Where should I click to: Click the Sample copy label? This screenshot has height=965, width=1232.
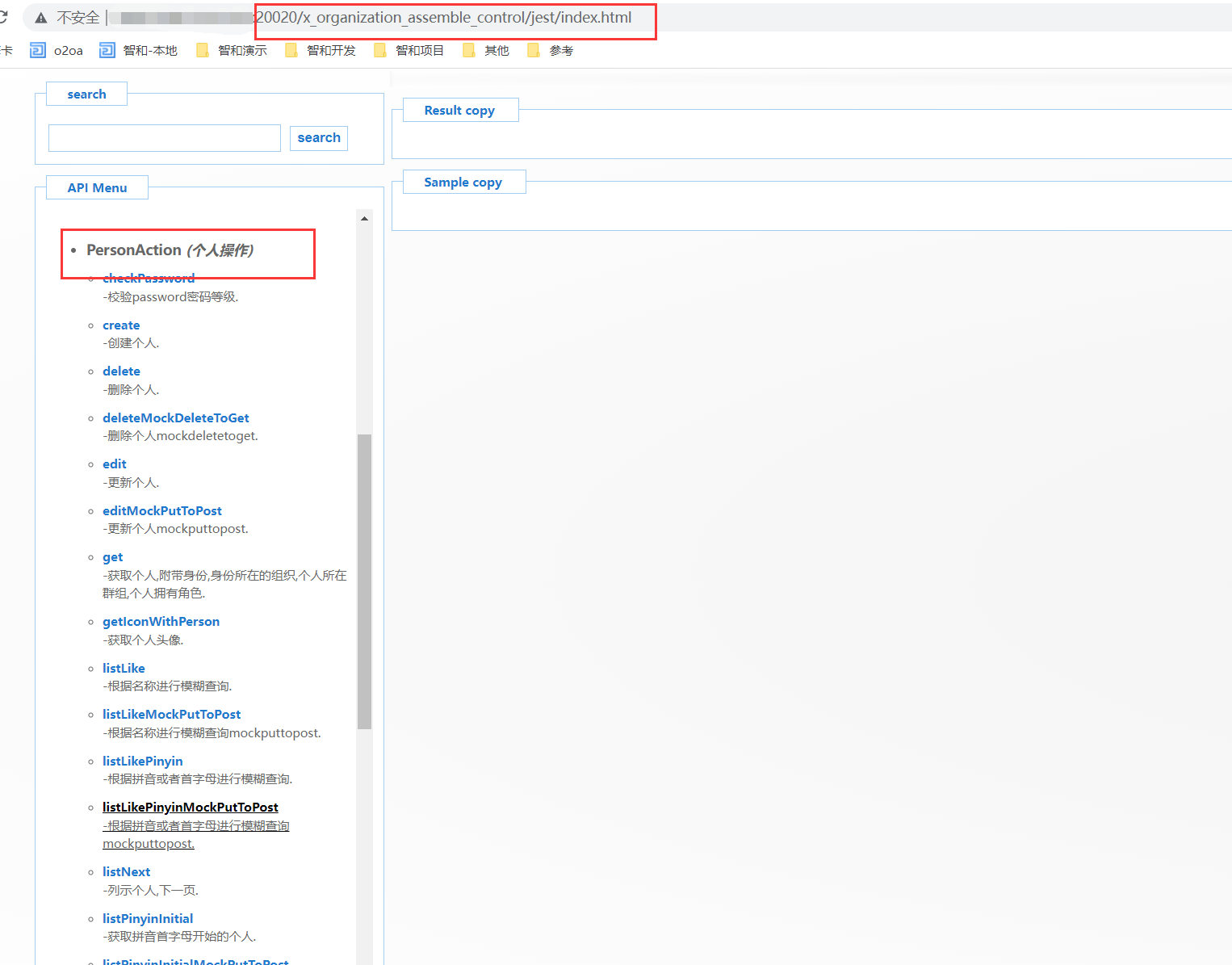point(463,183)
